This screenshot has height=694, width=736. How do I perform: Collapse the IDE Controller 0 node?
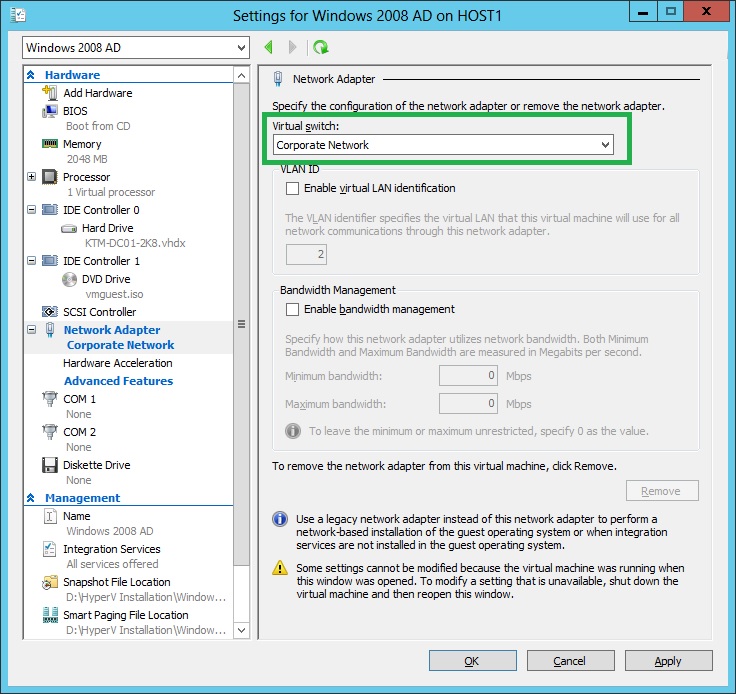point(31,209)
